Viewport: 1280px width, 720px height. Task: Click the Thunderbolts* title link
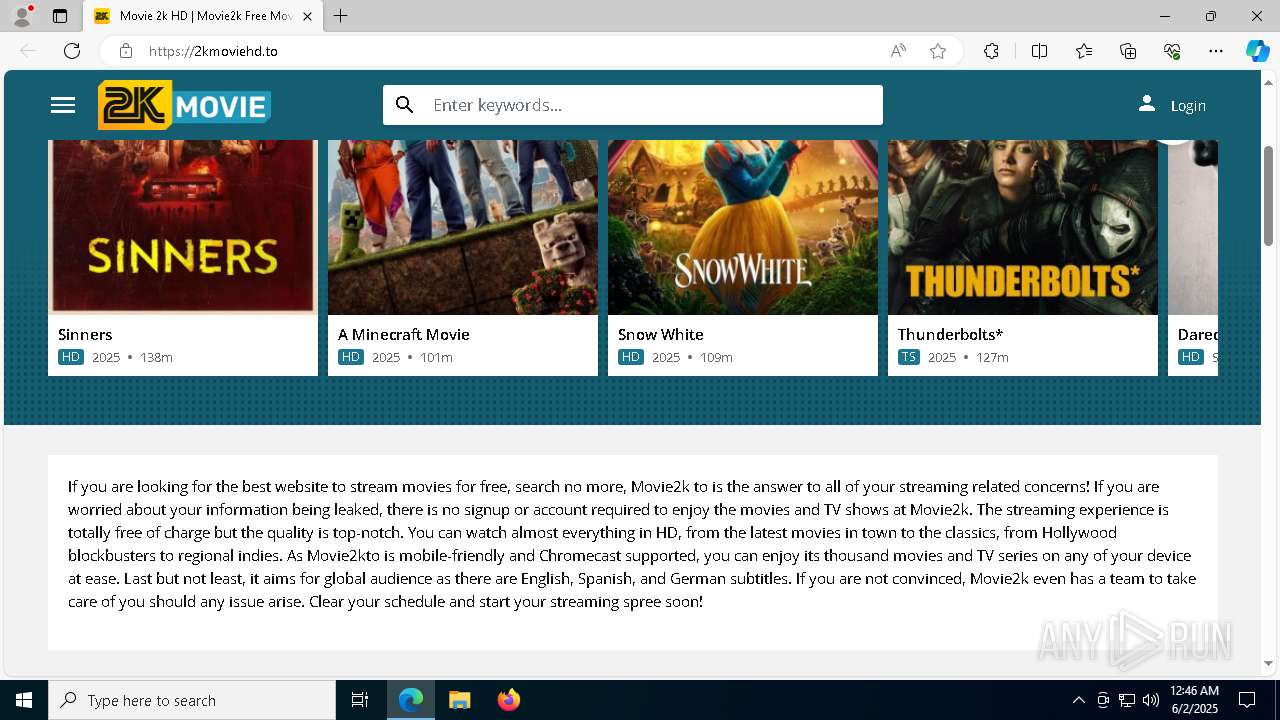coord(950,334)
